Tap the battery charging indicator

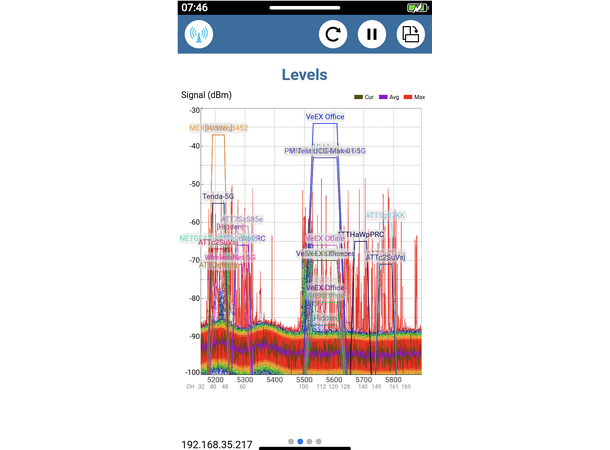[417, 7]
